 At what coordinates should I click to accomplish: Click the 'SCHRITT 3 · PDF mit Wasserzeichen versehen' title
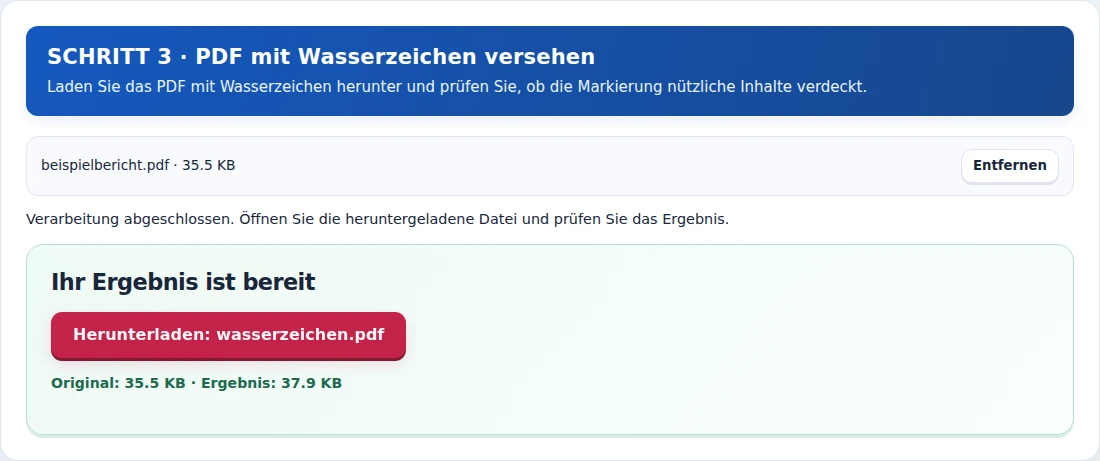click(321, 57)
